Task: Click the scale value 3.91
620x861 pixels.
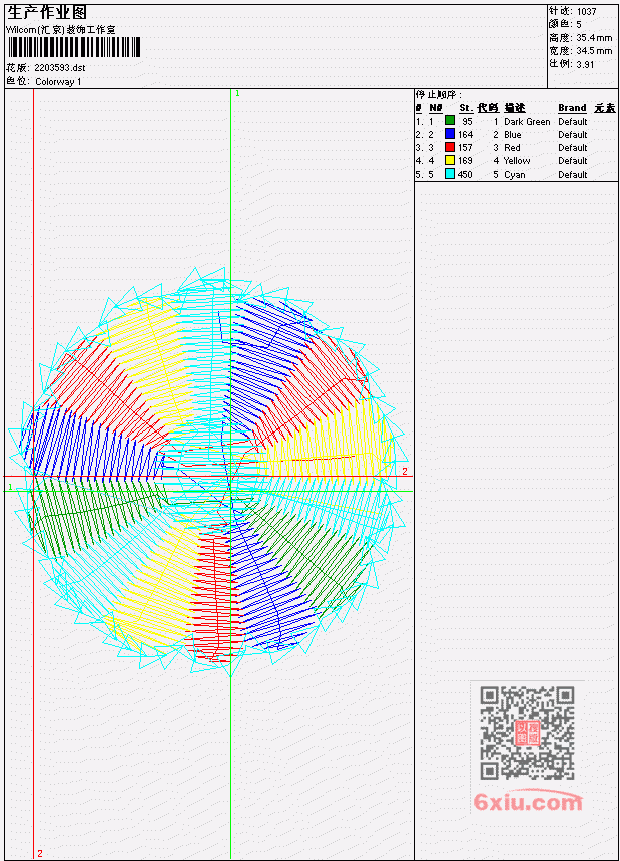Action: click(x=585, y=64)
